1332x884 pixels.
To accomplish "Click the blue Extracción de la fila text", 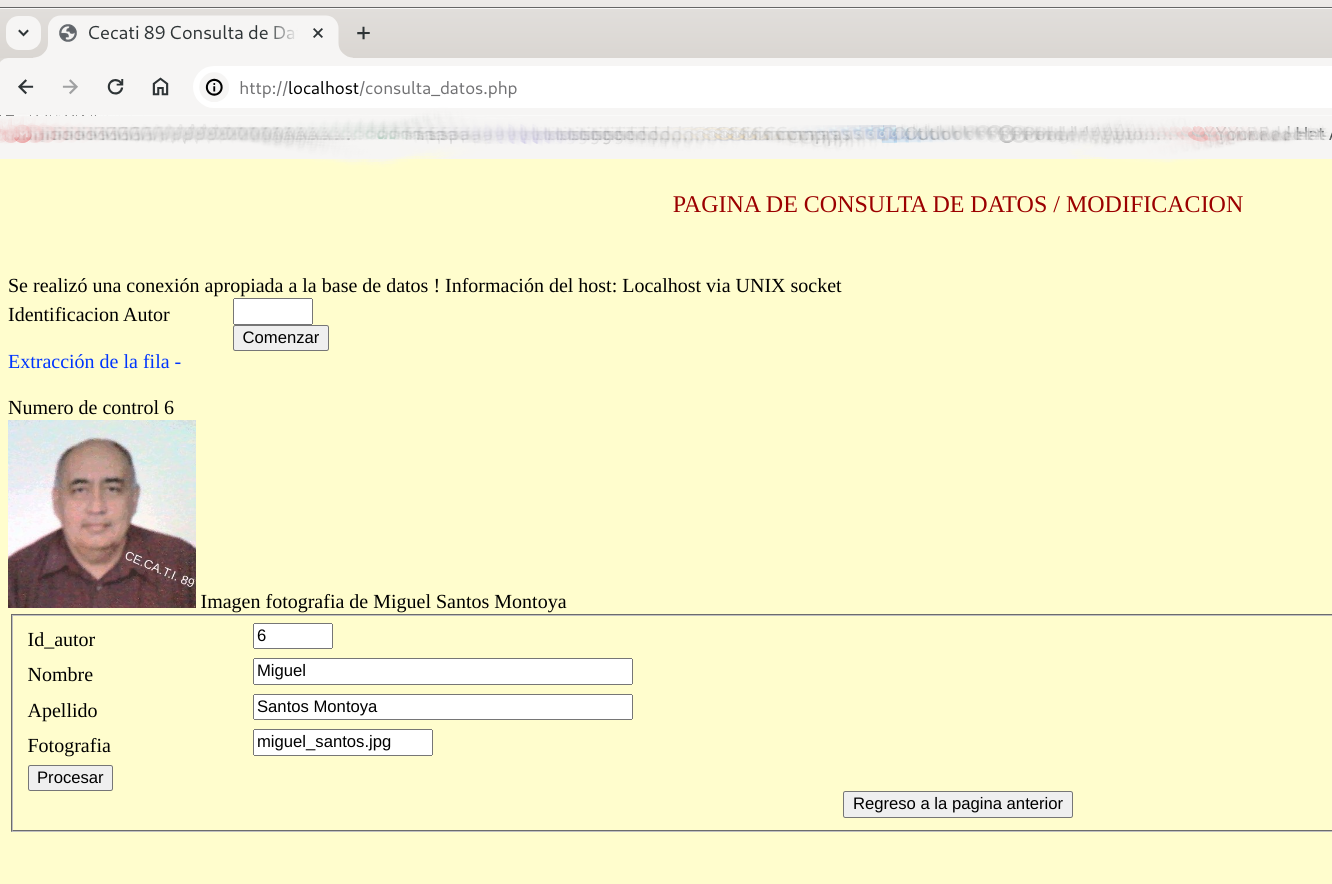I will tap(94, 362).
